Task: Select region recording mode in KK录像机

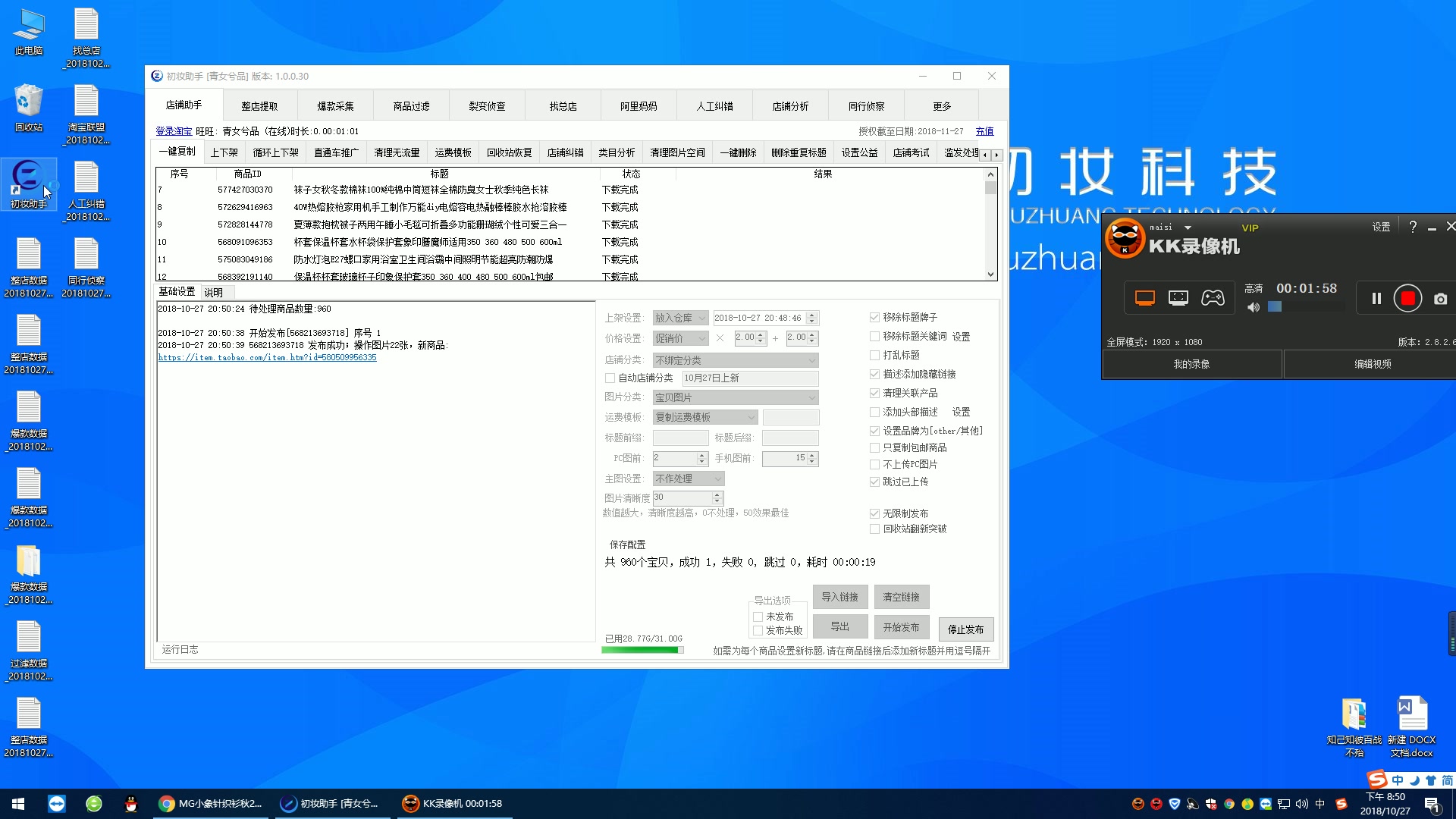Action: (1178, 298)
